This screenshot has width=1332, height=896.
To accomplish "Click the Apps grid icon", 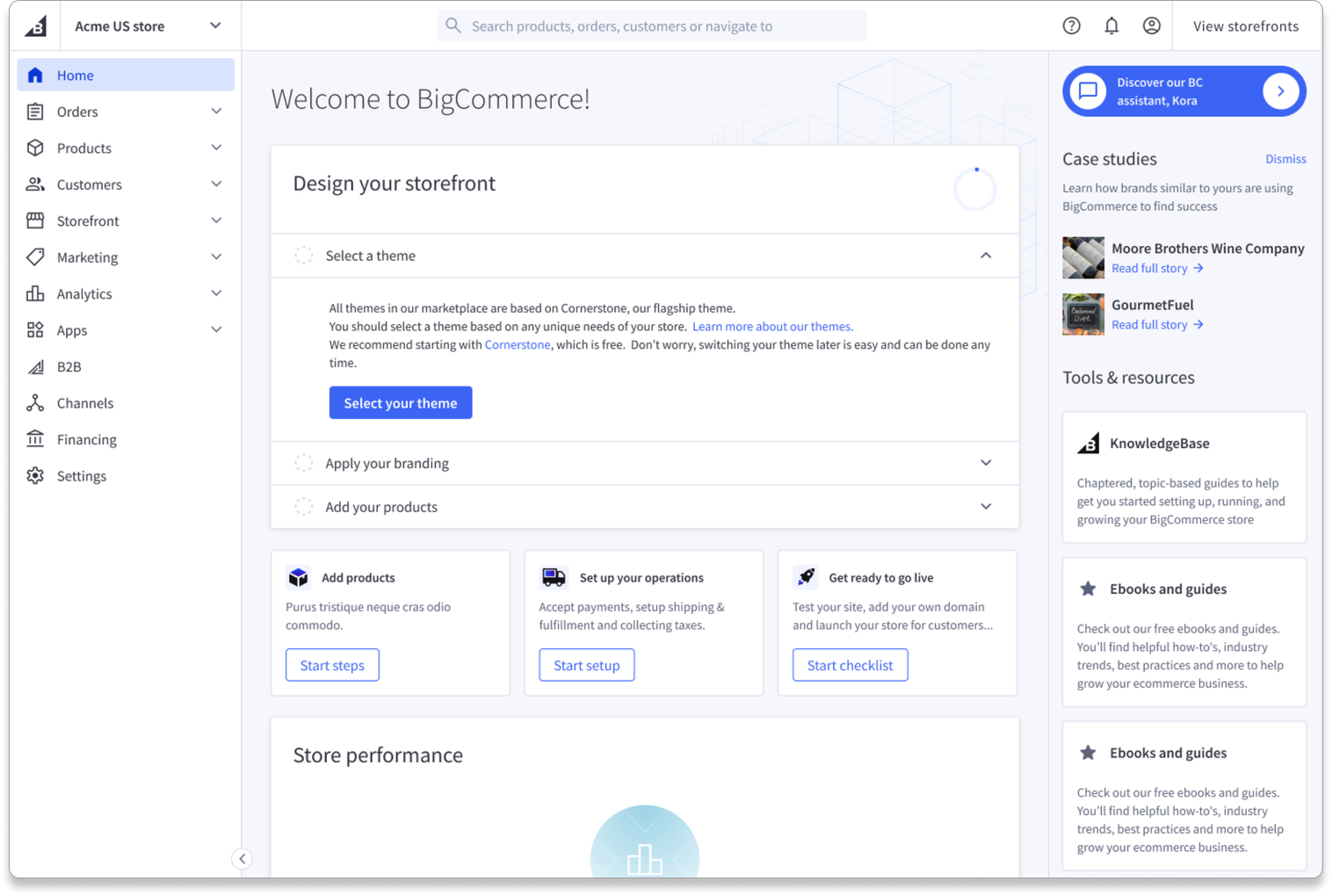I will coord(35,330).
